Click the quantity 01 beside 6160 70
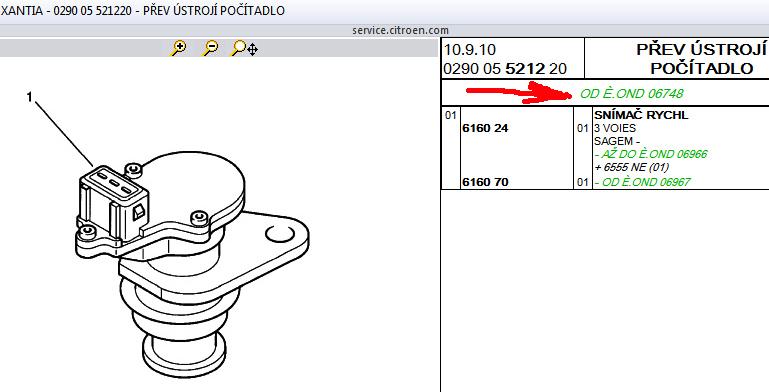The width and height of the screenshot is (769, 392). coord(583,183)
